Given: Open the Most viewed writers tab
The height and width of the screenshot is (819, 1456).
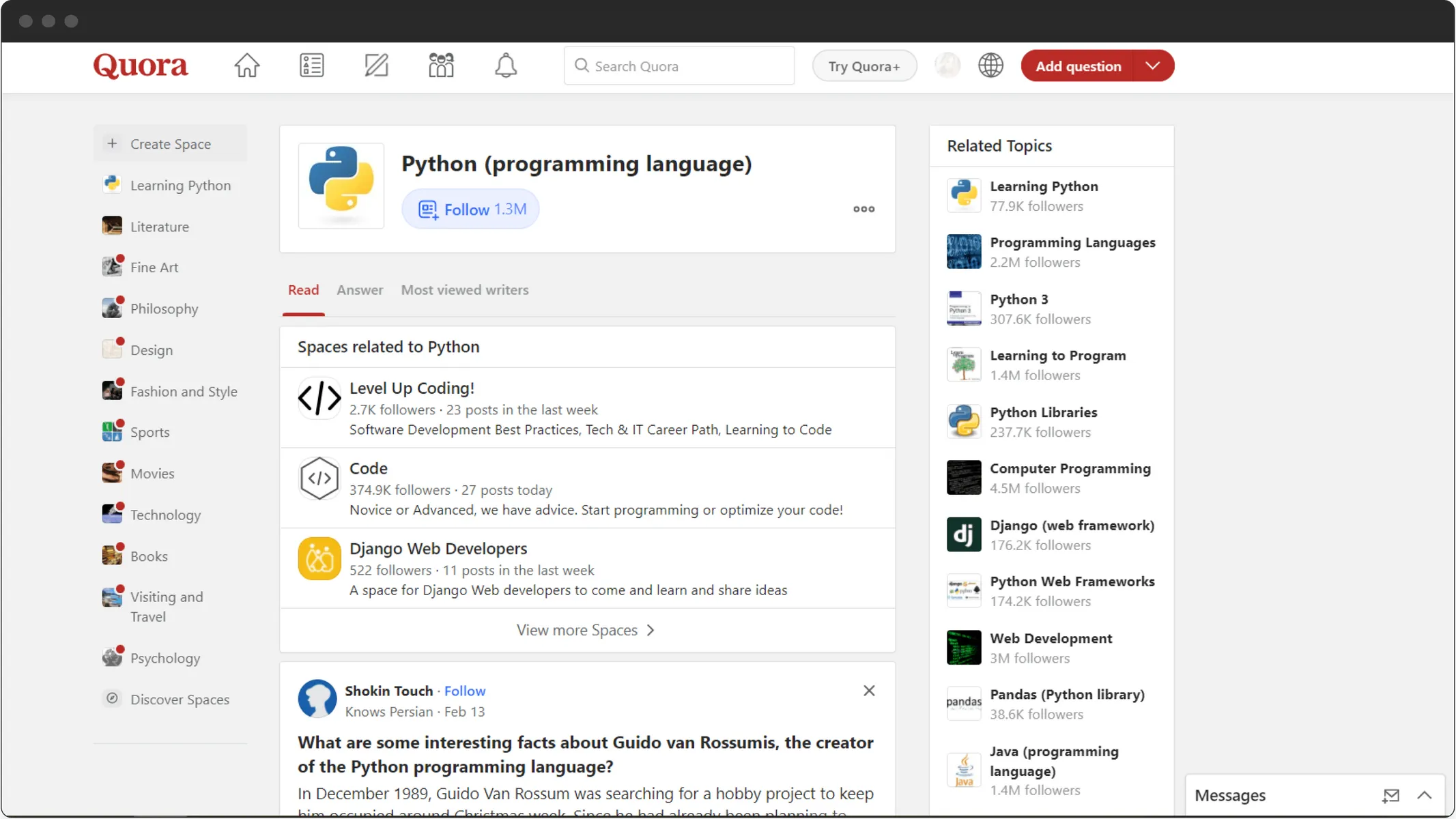Looking at the screenshot, I should [464, 290].
